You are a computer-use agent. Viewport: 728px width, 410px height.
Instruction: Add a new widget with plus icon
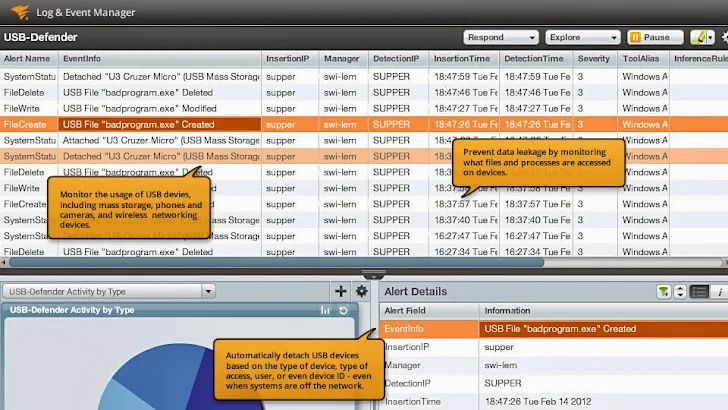click(340, 291)
